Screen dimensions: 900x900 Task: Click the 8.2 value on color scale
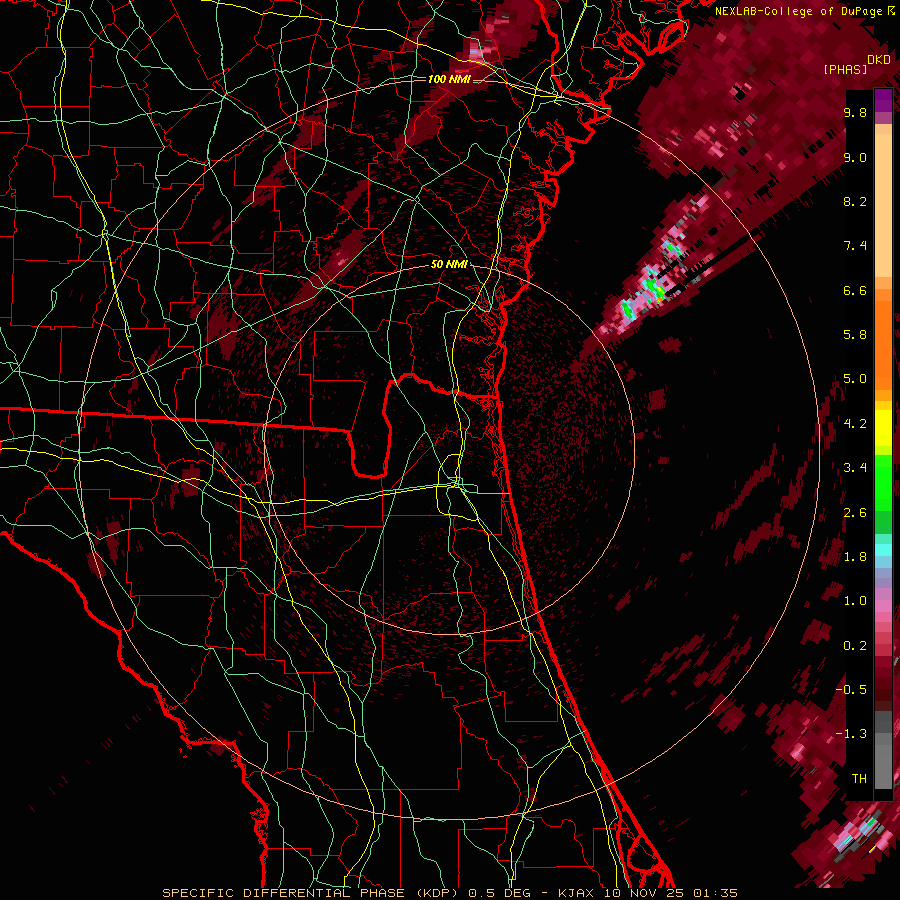click(855, 201)
